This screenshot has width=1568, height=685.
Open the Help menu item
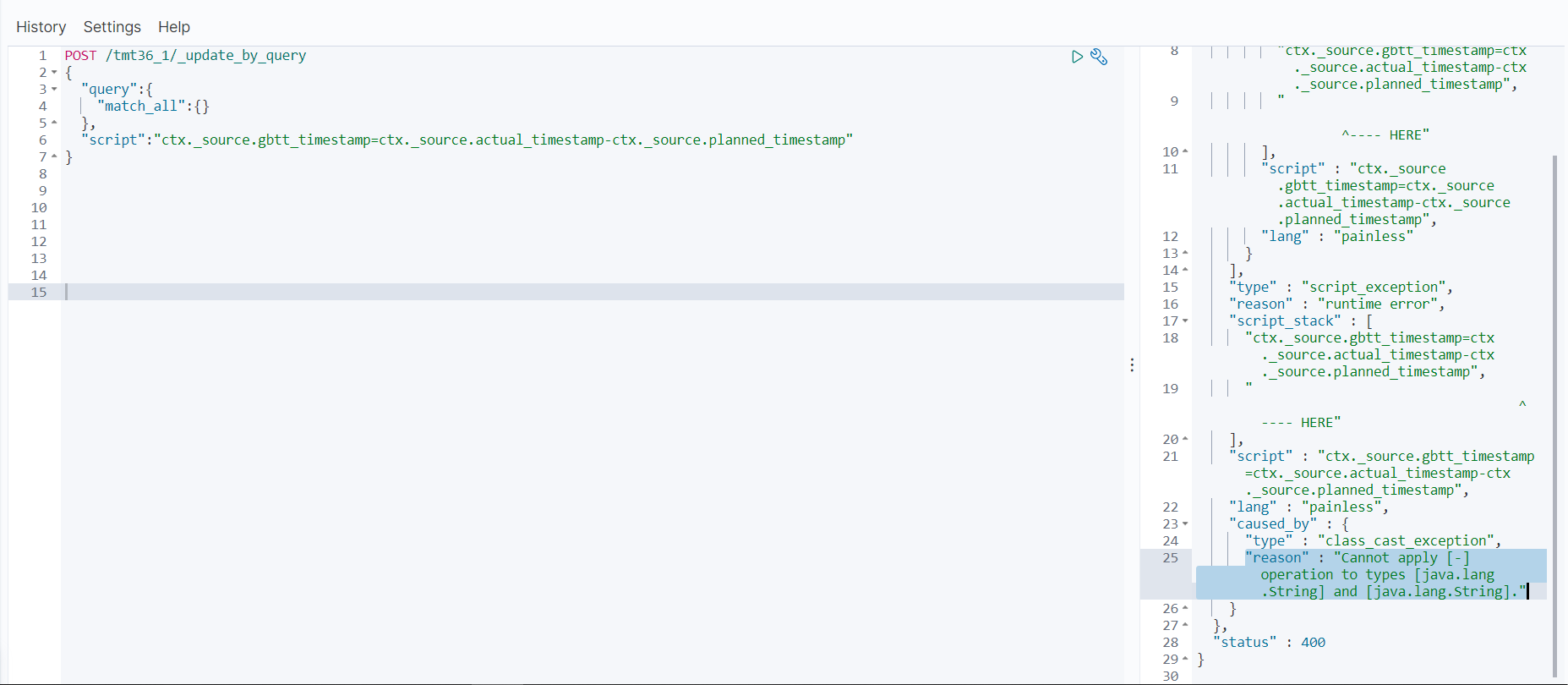coord(174,27)
